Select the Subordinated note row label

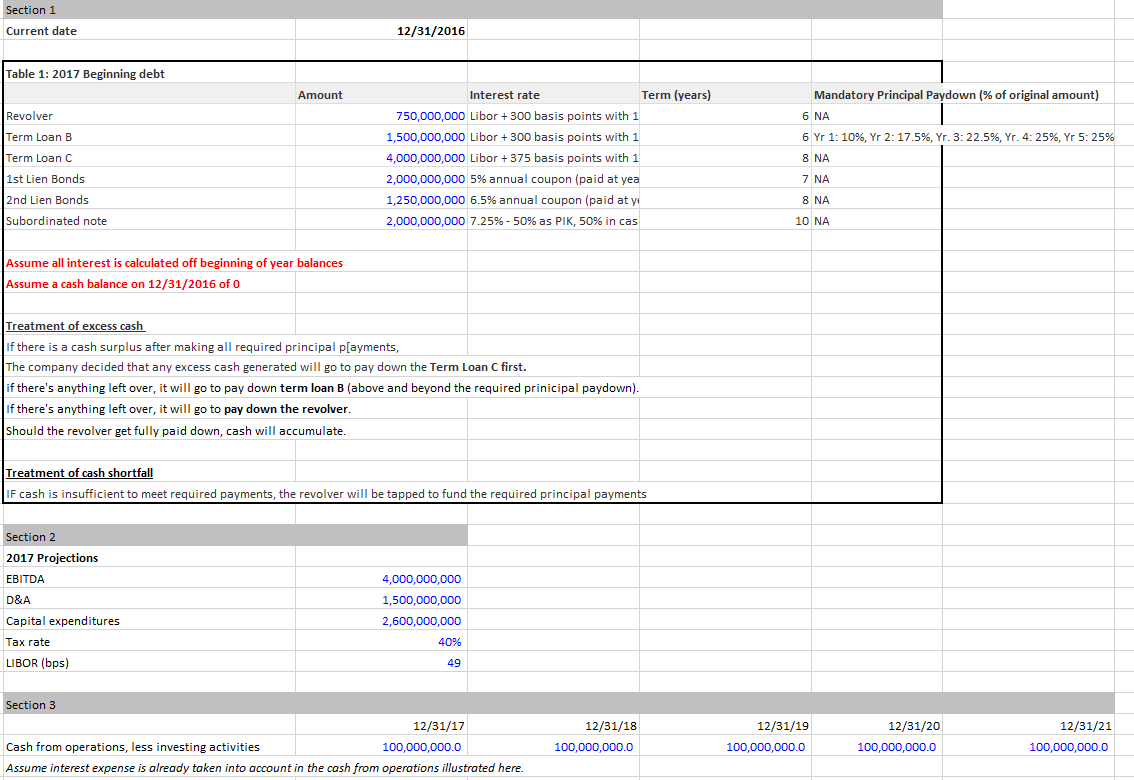tap(56, 220)
